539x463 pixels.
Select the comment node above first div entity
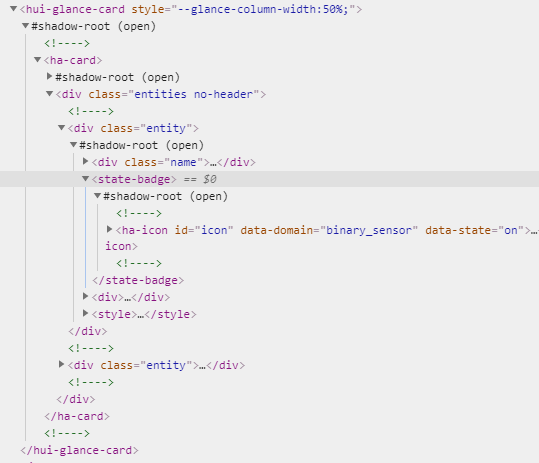91,111
